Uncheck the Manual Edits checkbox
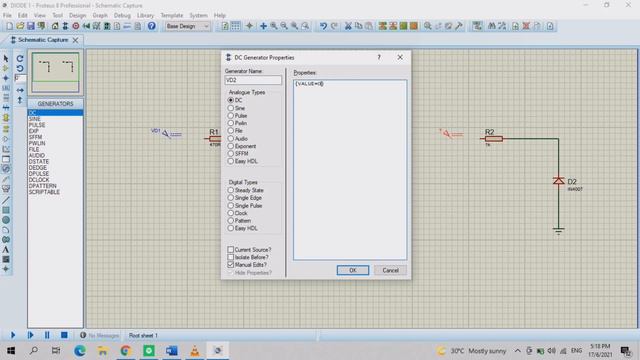 point(231,264)
